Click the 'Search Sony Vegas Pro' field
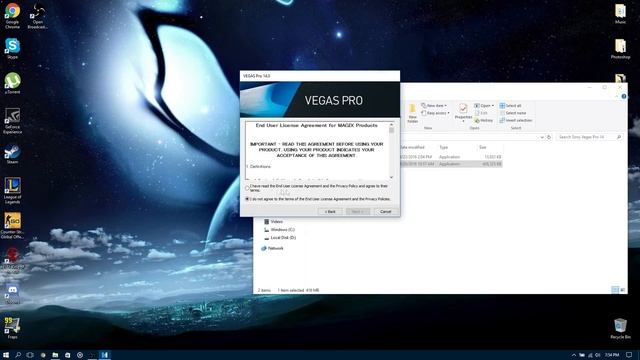The image size is (640, 360). tap(589, 137)
